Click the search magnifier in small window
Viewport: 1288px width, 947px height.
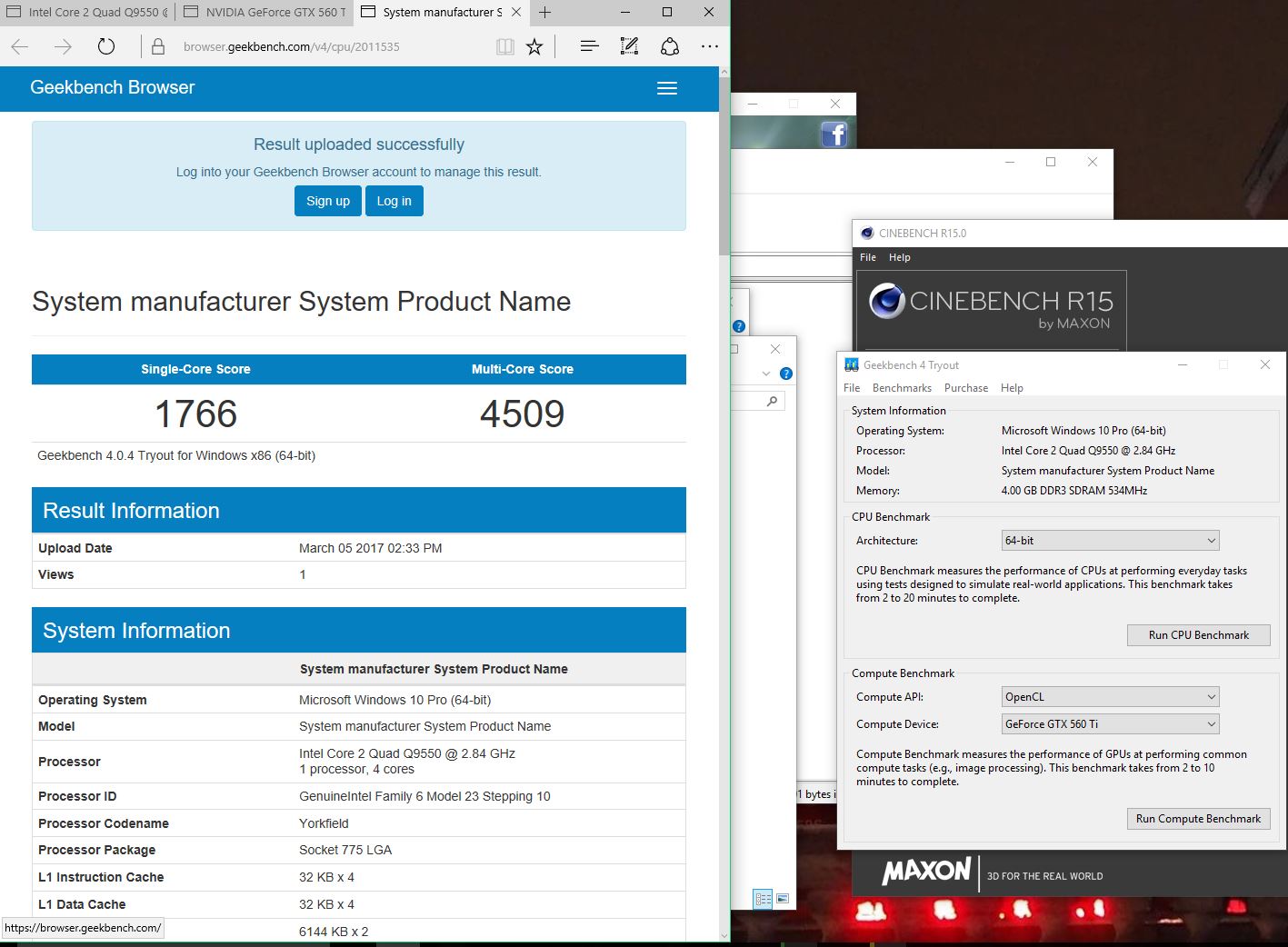coord(772,401)
